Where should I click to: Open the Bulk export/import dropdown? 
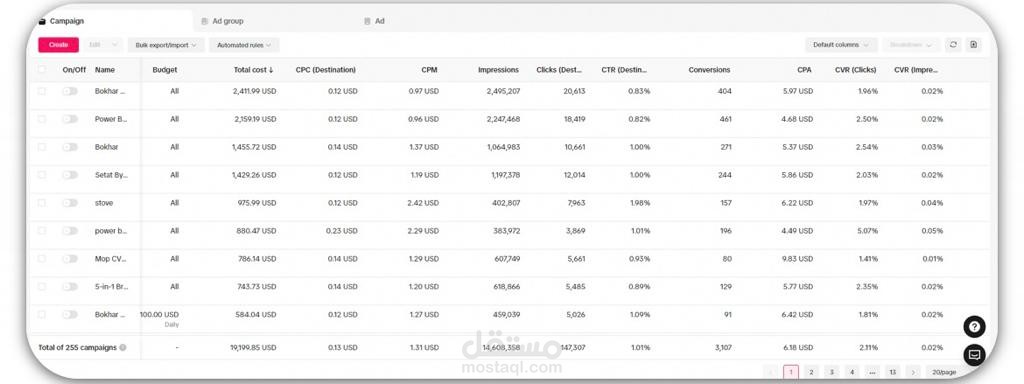[166, 45]
